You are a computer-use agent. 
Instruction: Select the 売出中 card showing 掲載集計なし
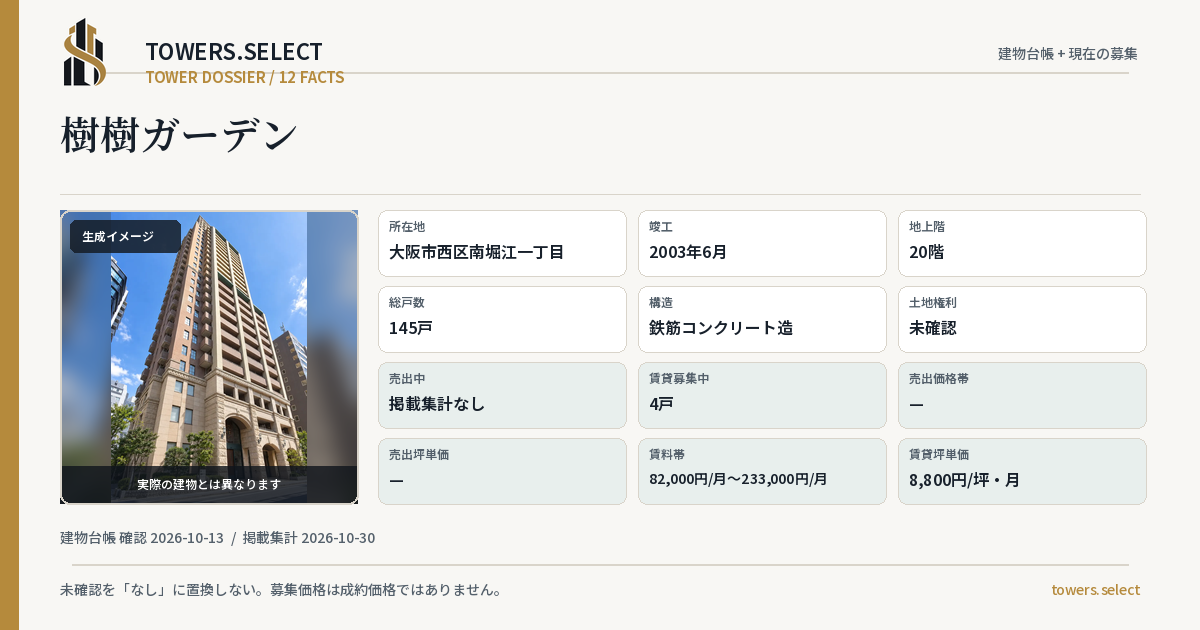502,395
